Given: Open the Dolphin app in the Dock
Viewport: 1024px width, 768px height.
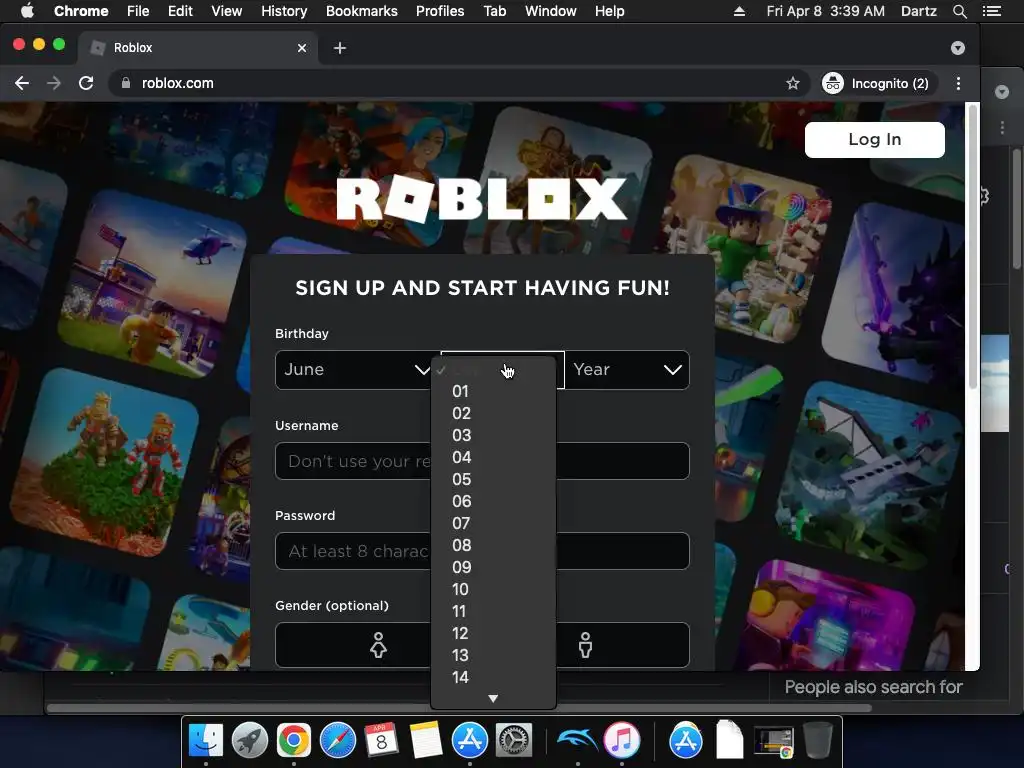Looking at the screenshot, I should tap(577, 740).
